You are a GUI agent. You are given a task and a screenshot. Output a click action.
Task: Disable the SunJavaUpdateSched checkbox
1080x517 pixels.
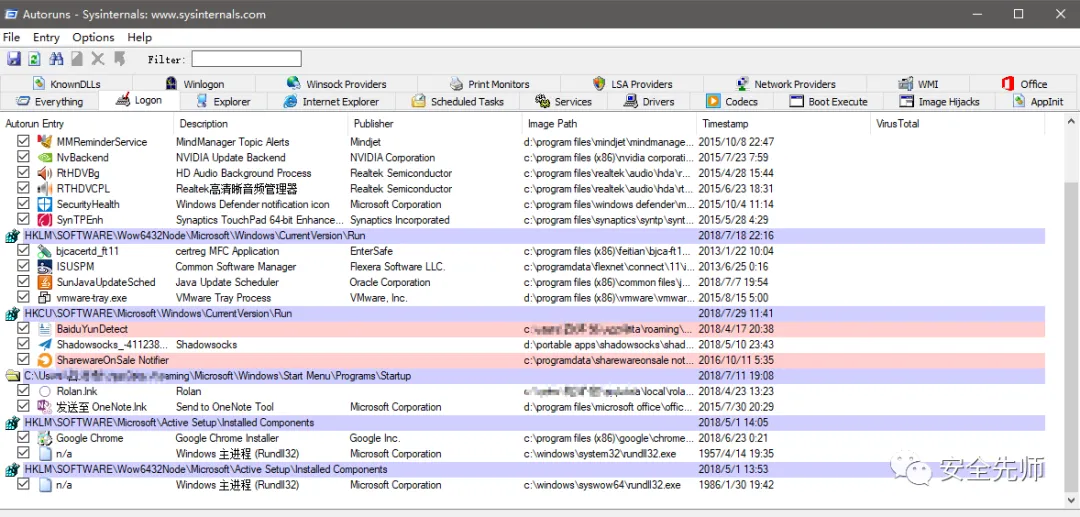point(23,282)
